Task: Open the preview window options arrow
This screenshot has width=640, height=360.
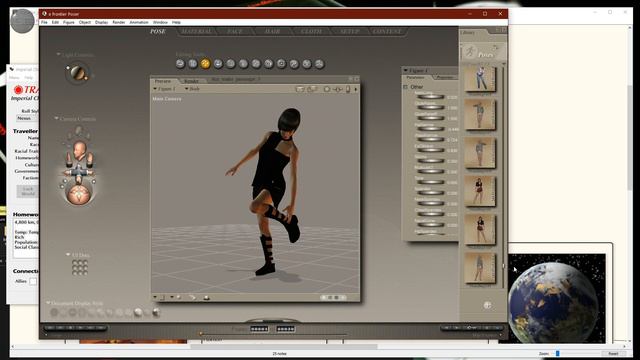Action: (356, 89)
